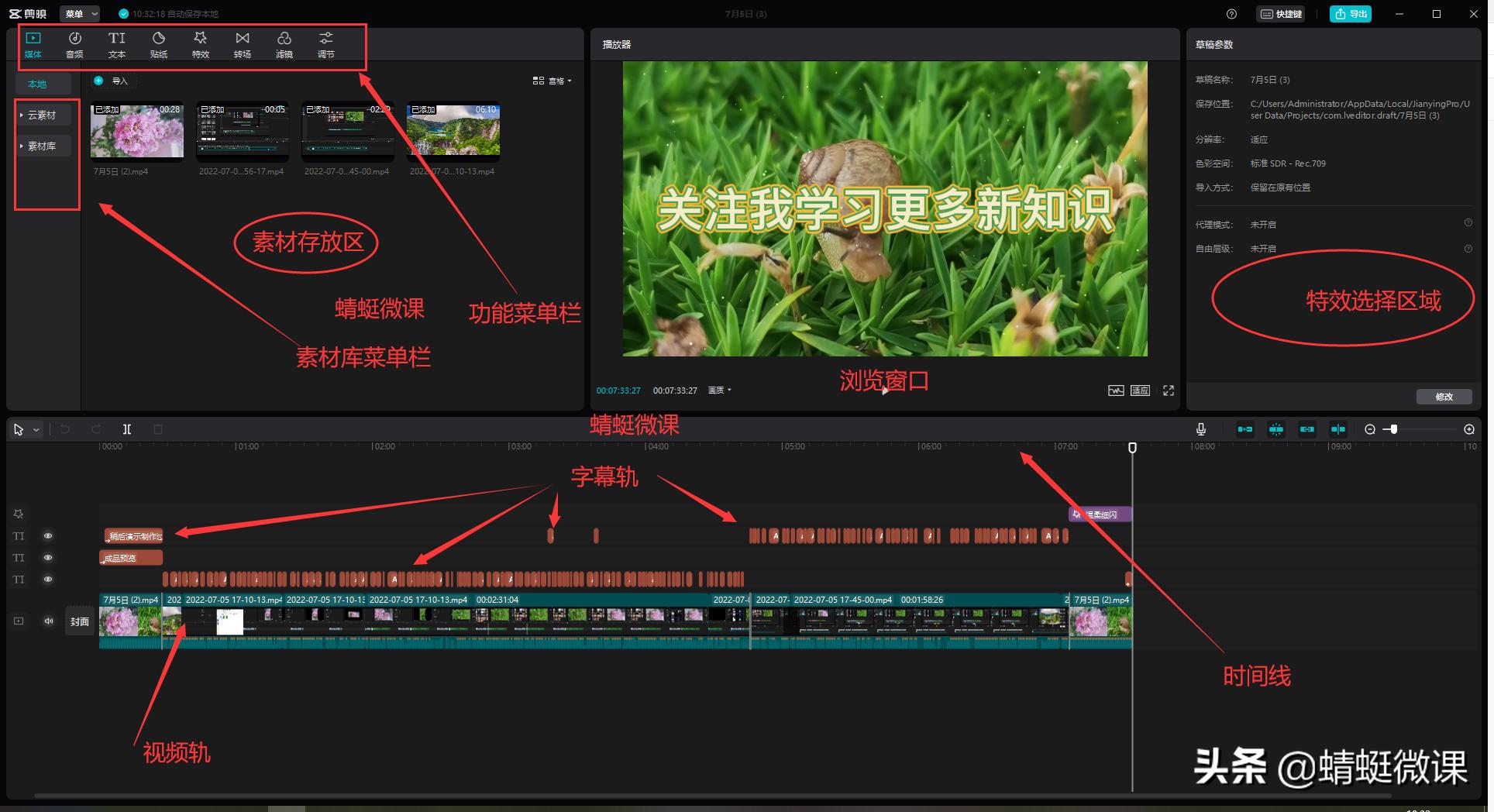Viewport: 1494px width, 812px height.
Task: Enter fullscreen preview in the player
Action: coord(1168,390)
